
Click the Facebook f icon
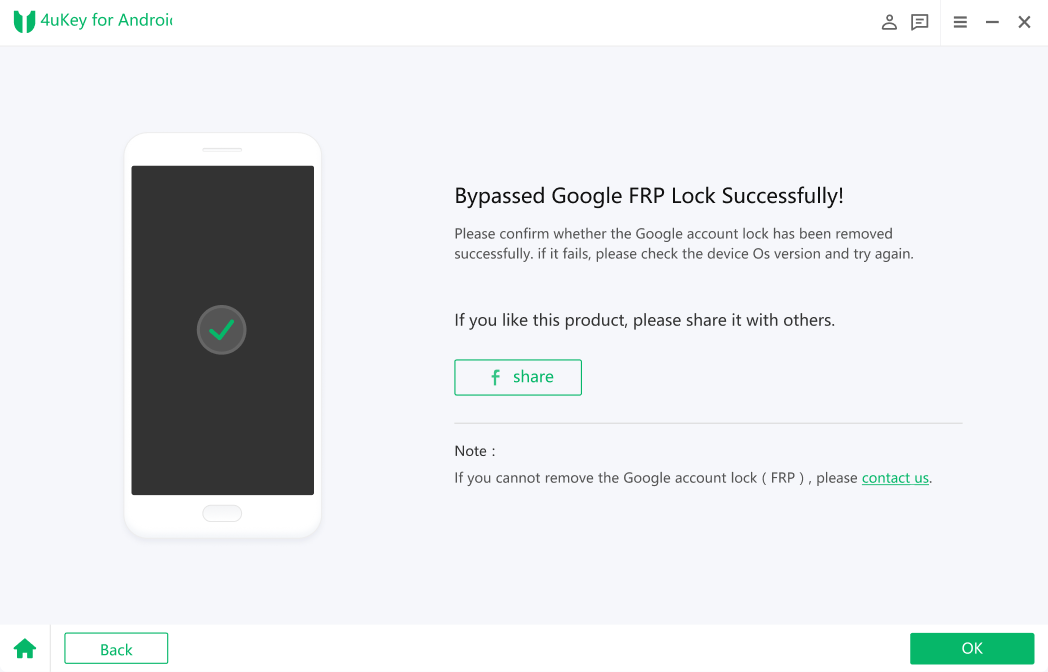coord(495,377)
